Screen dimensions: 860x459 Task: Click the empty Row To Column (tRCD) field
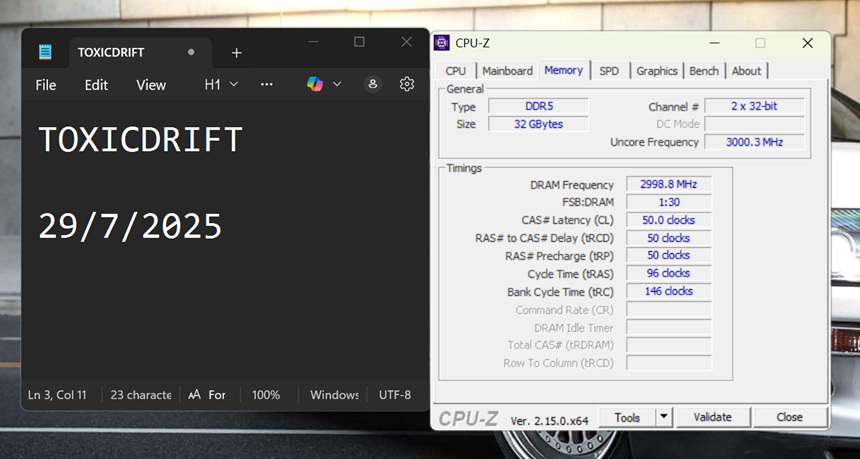click(669, 362)
